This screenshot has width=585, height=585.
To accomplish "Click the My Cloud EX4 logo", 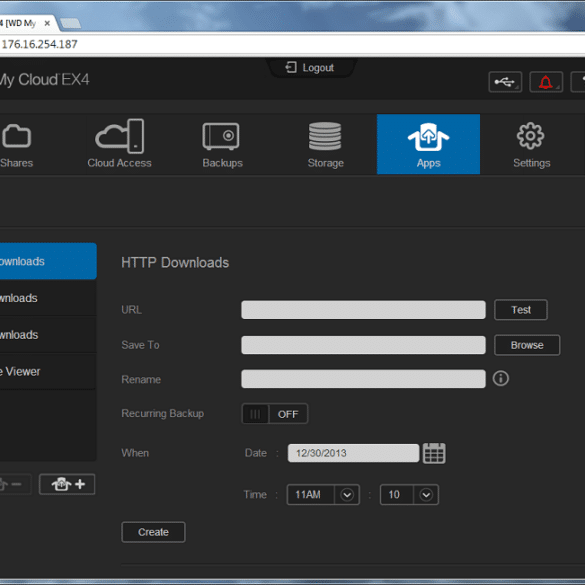I will pos(44,80).
